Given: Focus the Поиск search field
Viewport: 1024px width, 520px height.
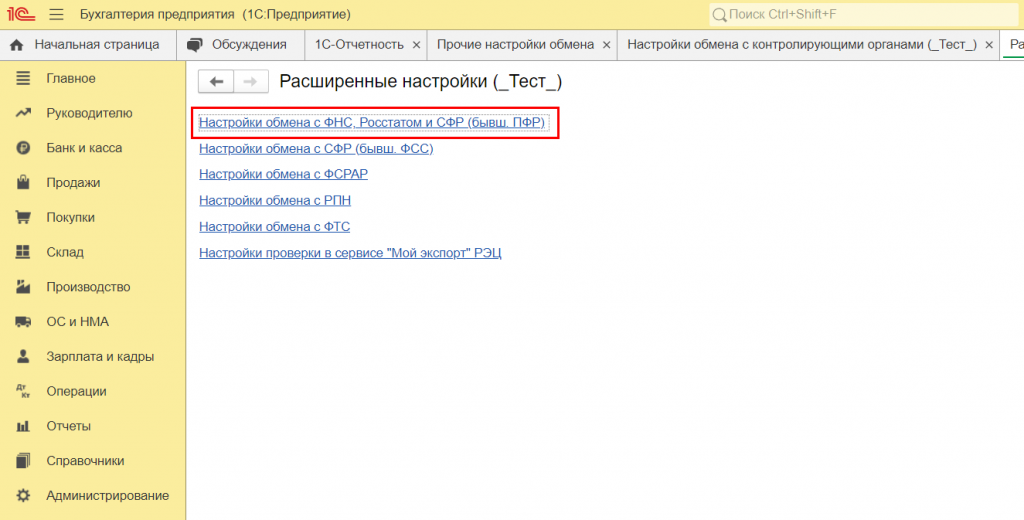Looking at the screenshot, I should click(x=863, y=14).
